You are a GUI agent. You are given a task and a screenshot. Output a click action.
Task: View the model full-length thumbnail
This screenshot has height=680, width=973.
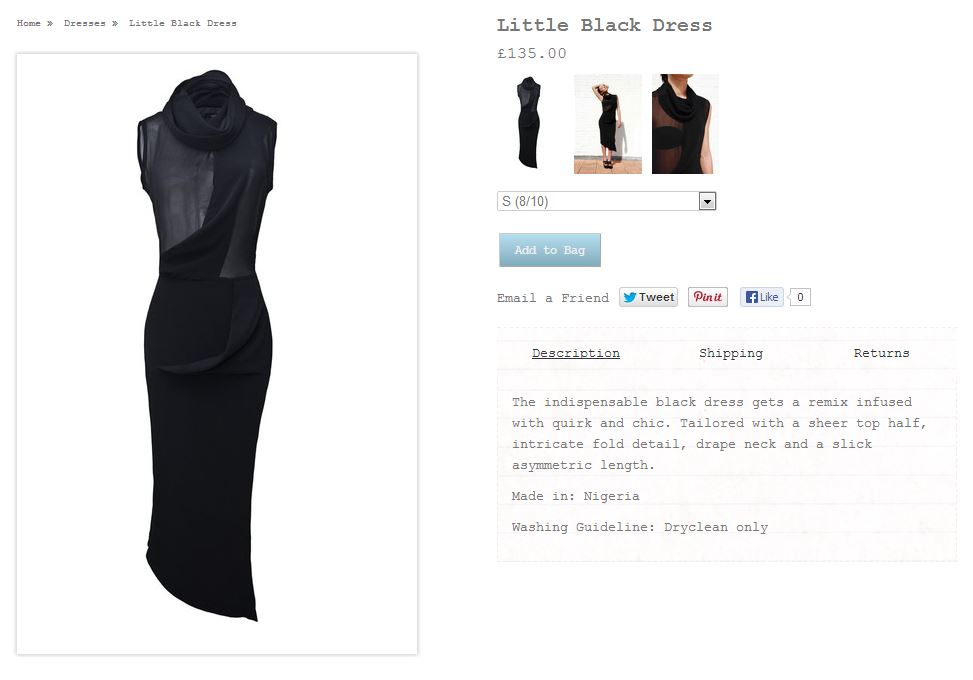608,123
